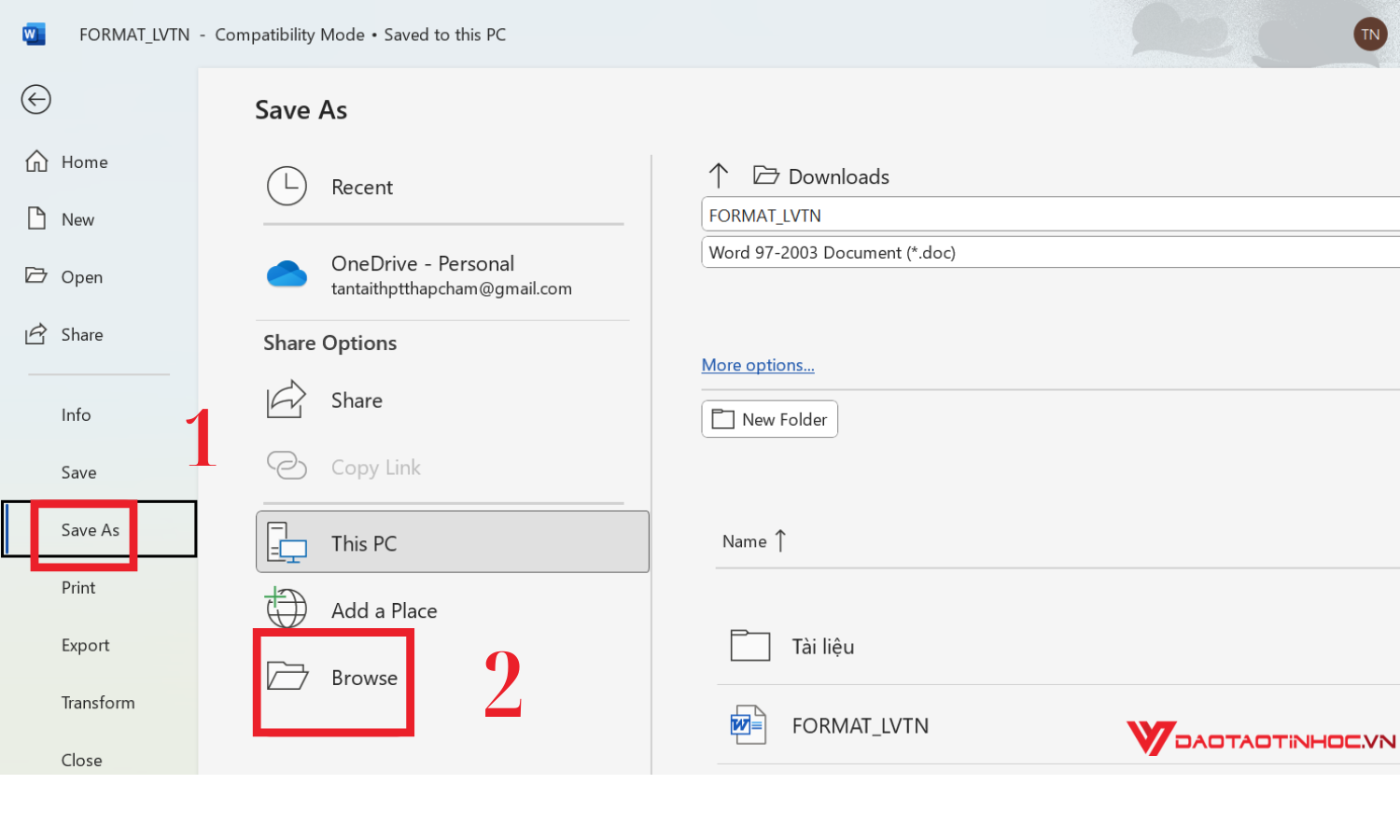Click the Share icon under Share Options

(287, 399)
